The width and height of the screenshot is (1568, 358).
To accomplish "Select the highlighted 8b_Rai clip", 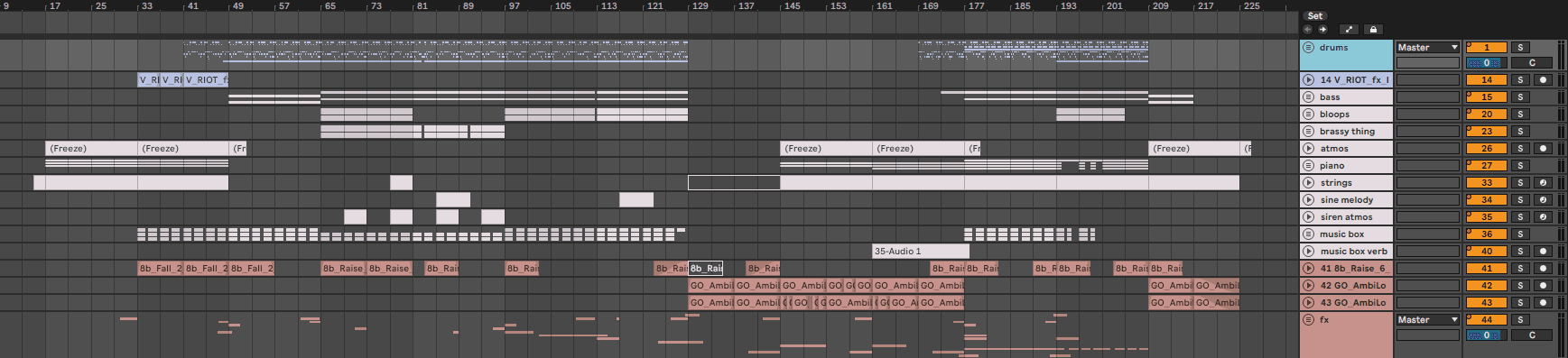I will [705, 269].
